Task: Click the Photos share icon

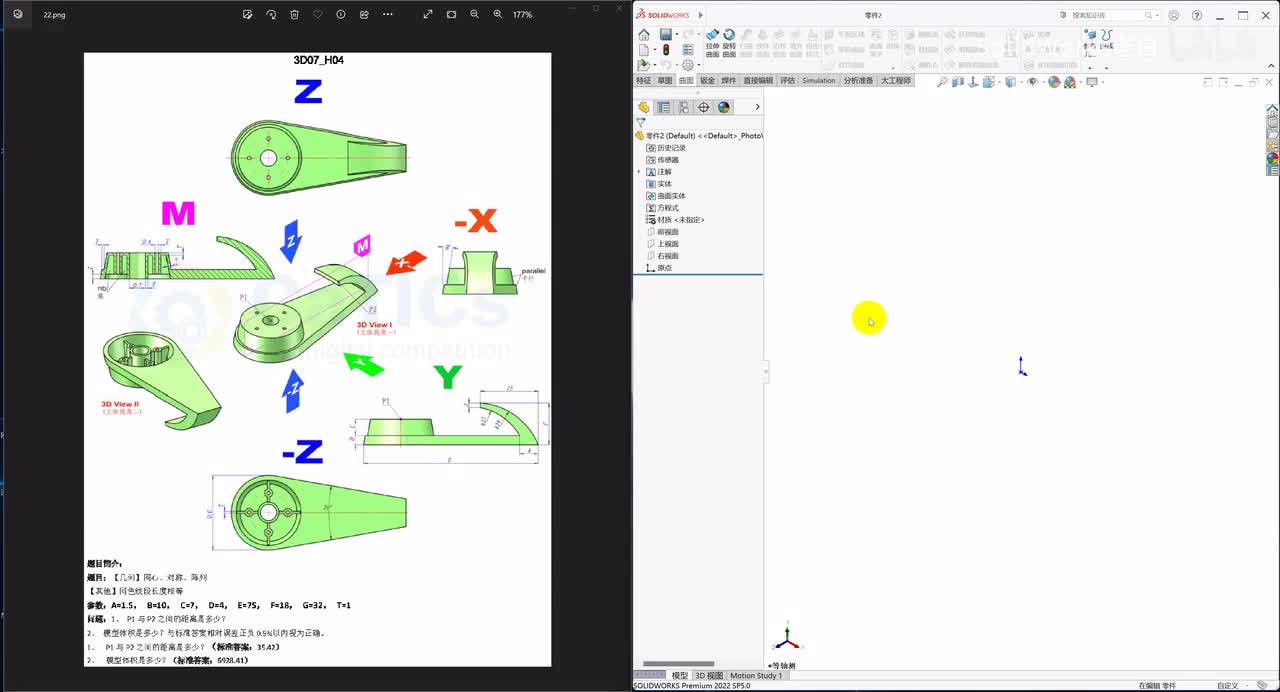Action: [x=364, y=15]
